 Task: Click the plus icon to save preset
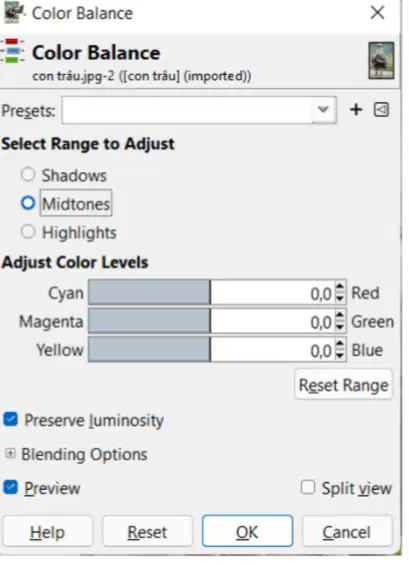356,110
